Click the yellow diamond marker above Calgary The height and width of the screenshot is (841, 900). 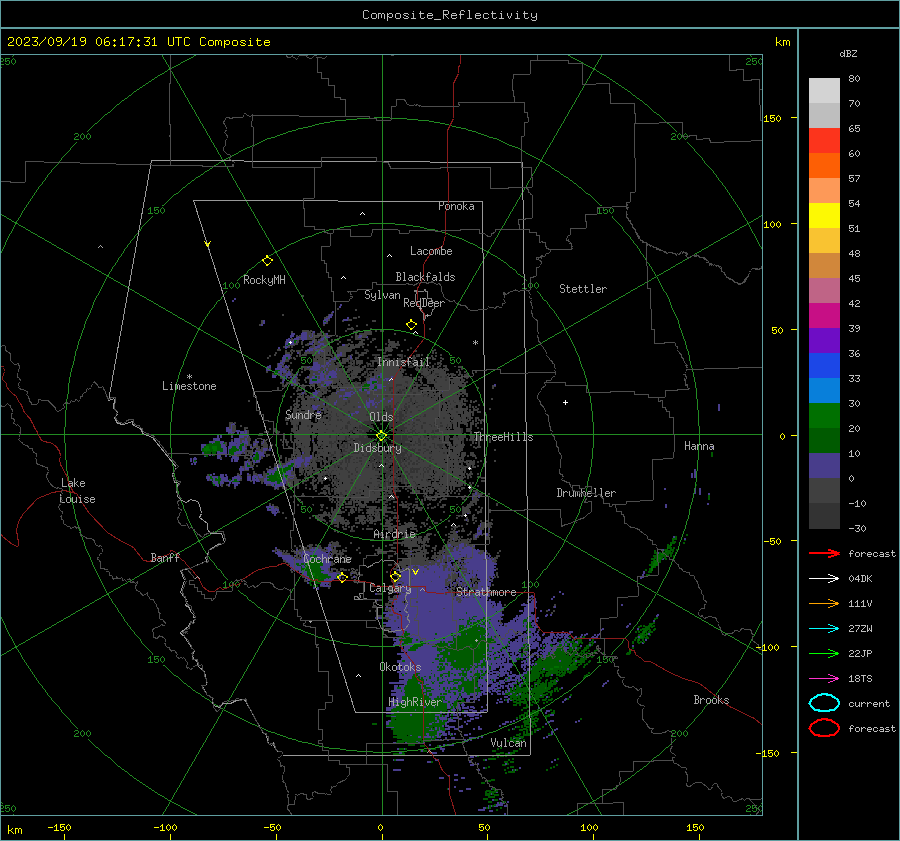coord(395,576)
